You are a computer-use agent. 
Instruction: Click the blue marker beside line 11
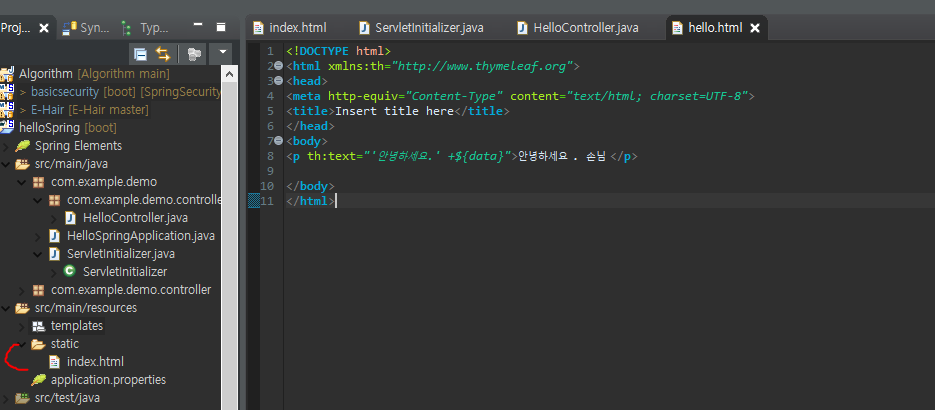point(254,201)
